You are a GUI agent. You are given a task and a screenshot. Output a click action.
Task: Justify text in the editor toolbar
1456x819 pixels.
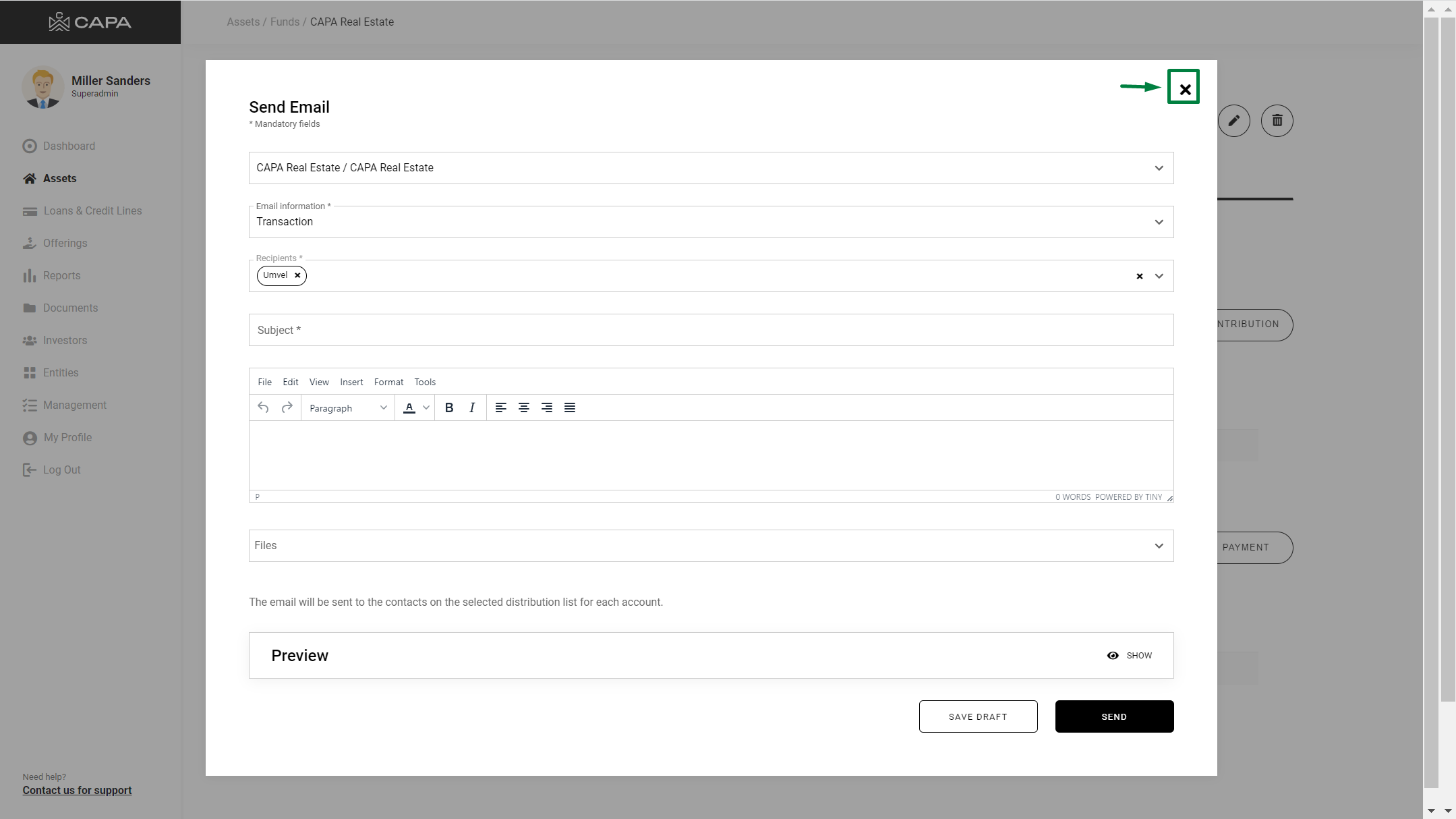coord(570,407)
